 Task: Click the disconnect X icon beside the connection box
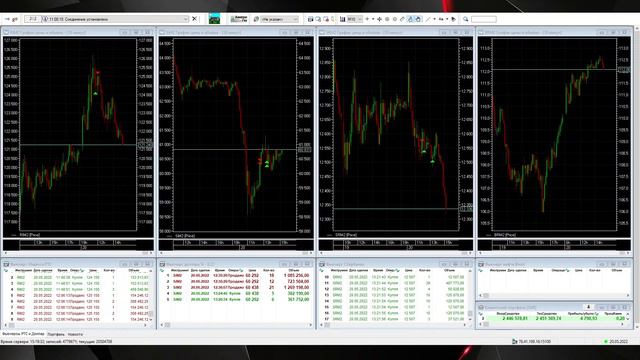[x=194, y=19]
